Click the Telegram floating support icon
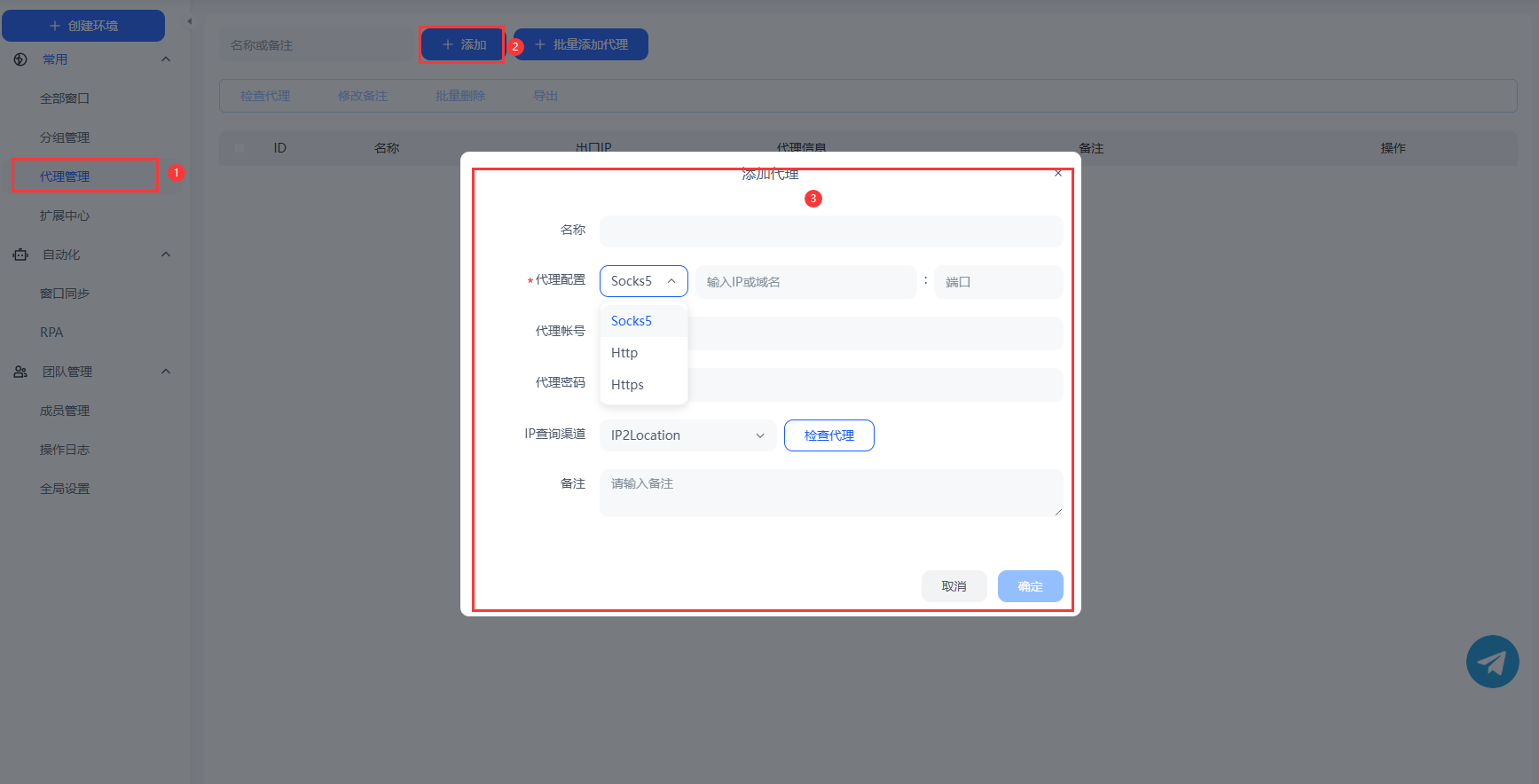Viewport: 1539px width, 784px height. (1492, 662)
